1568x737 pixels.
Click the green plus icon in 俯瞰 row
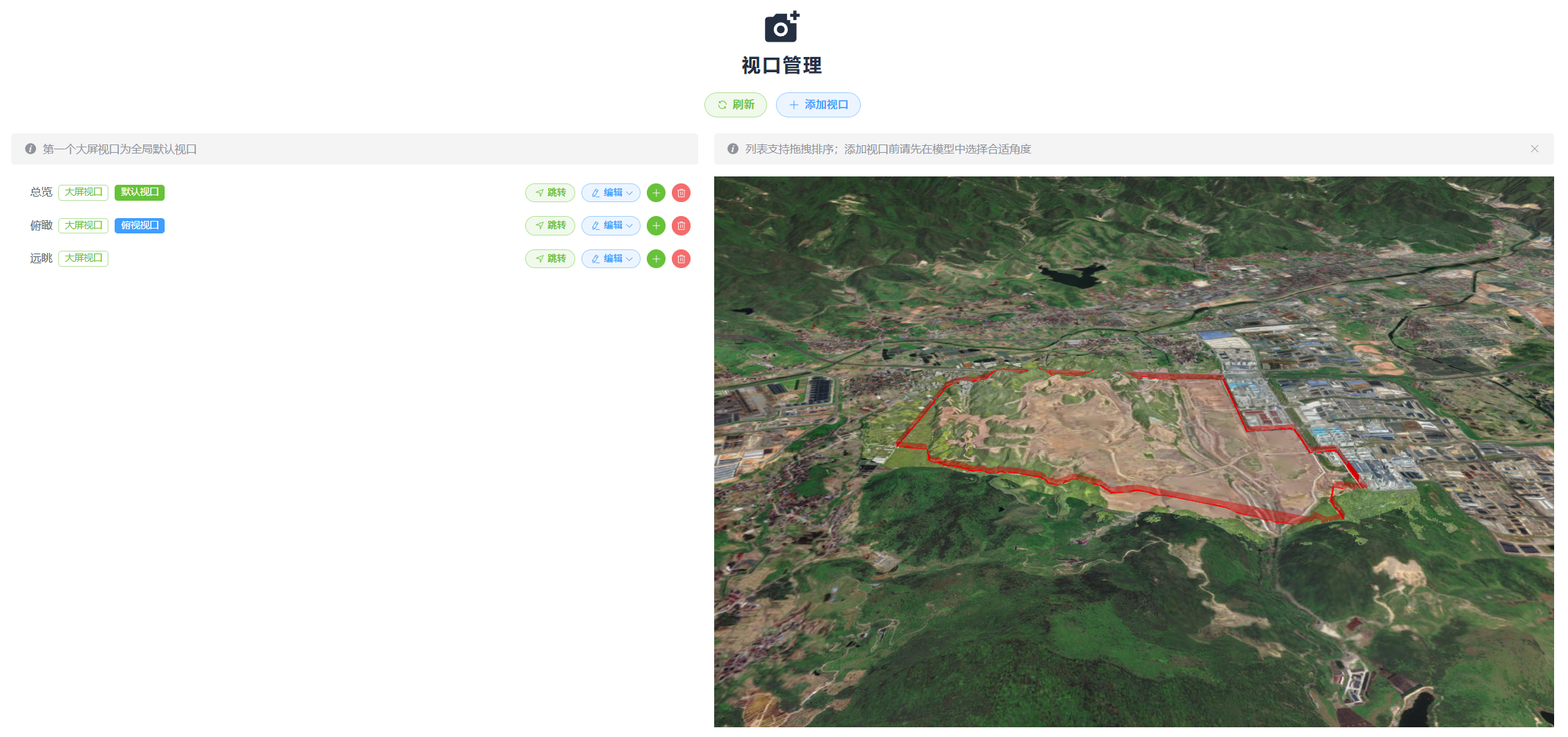[656, 226]
